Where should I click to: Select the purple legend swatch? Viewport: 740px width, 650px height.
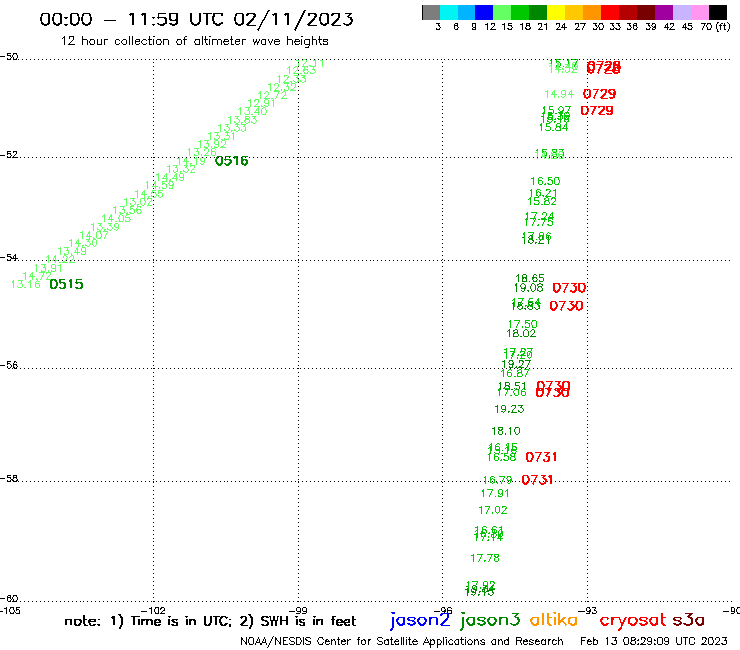click(664, 12)
